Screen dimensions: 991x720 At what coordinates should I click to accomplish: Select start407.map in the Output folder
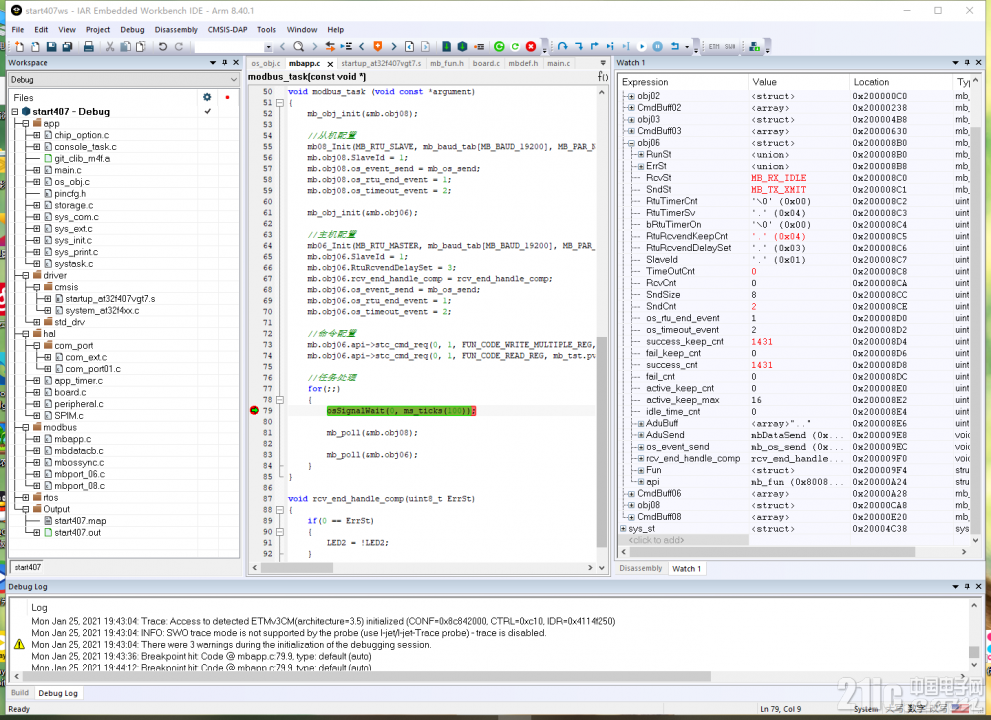pos(80,522)
